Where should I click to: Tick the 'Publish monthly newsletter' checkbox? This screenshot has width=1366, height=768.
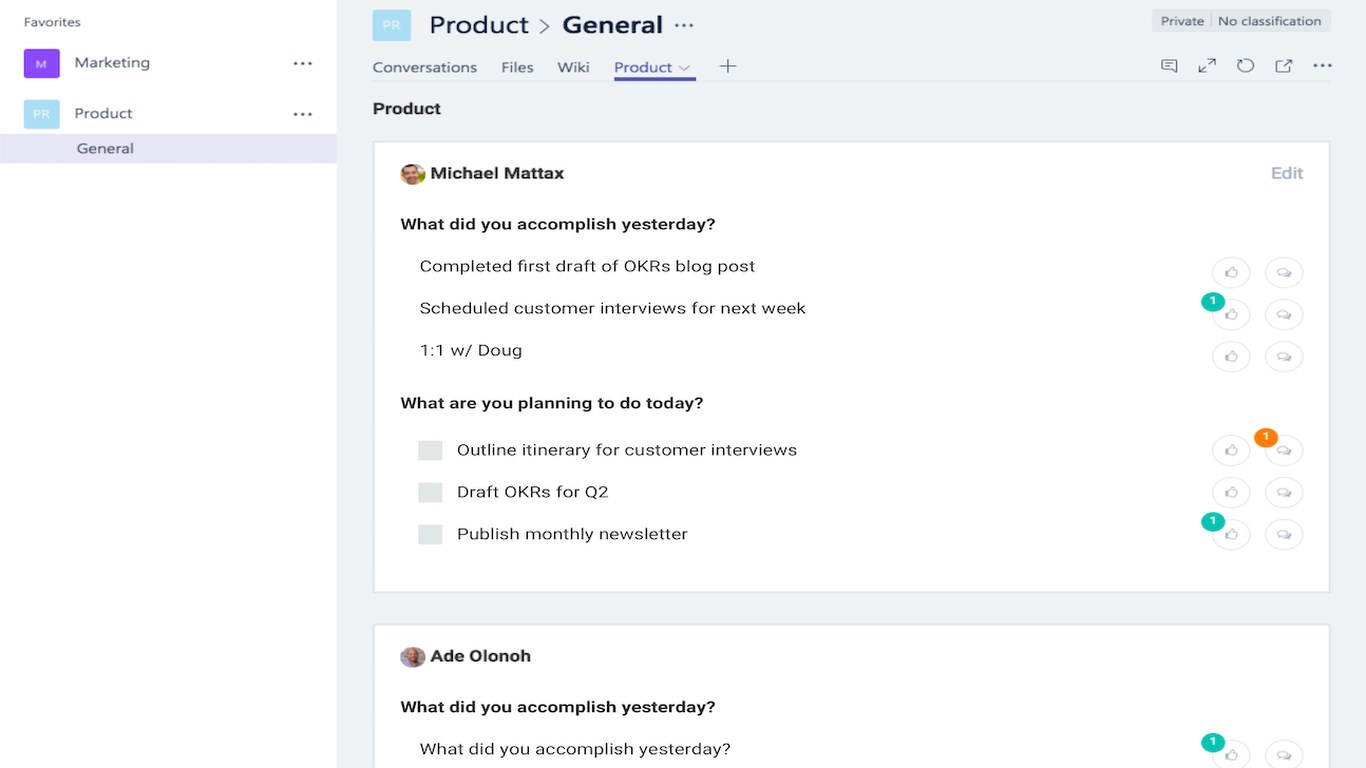(430, 534)
